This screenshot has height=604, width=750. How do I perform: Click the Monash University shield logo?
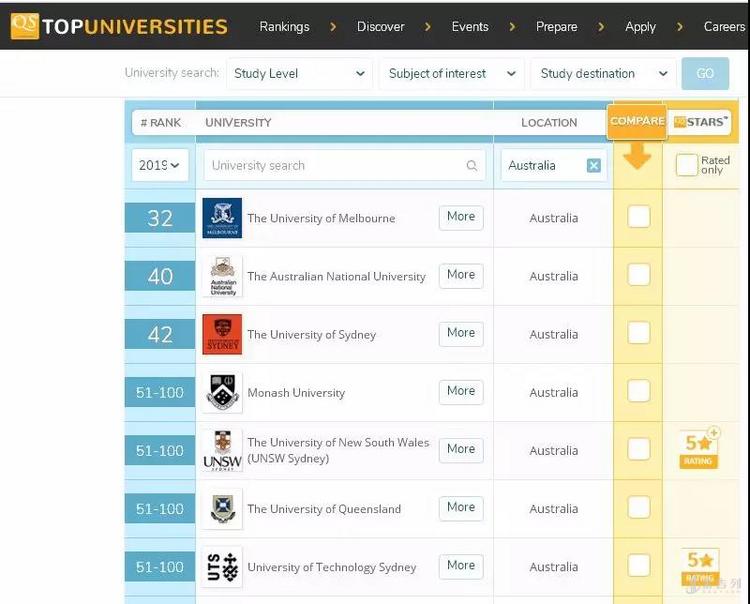(222, 392)
